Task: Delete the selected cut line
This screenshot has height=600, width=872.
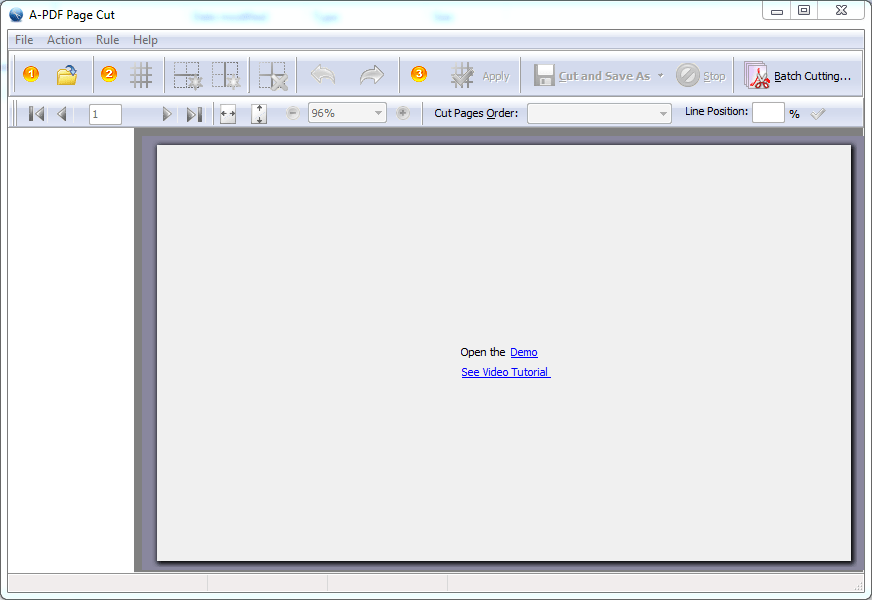Action: 273,76
